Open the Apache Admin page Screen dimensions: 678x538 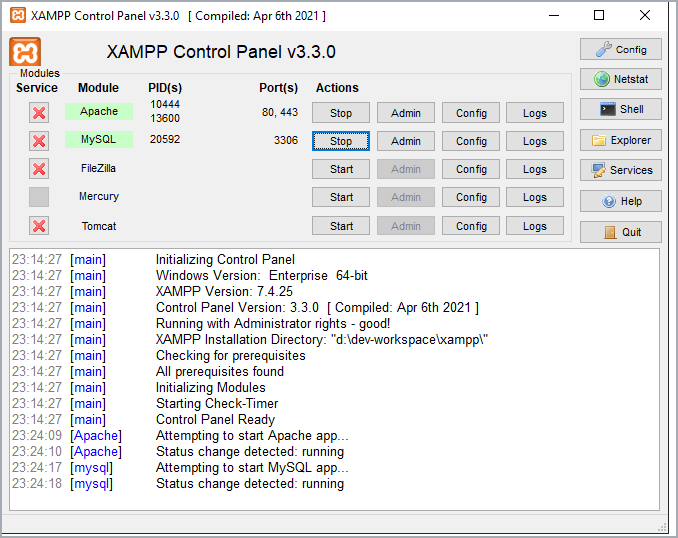pos(406,113)
